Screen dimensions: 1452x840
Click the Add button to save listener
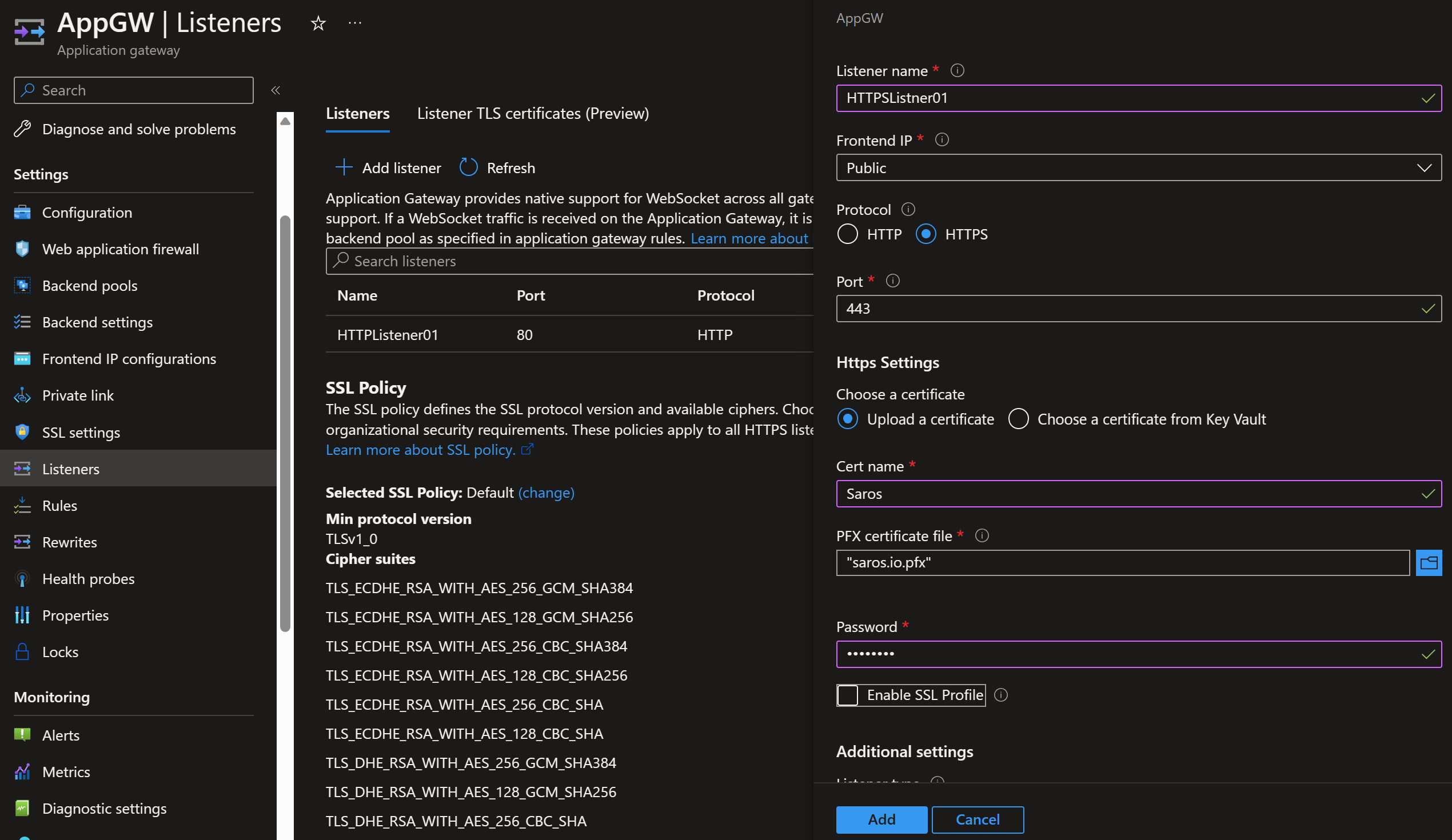coord(881,819)
